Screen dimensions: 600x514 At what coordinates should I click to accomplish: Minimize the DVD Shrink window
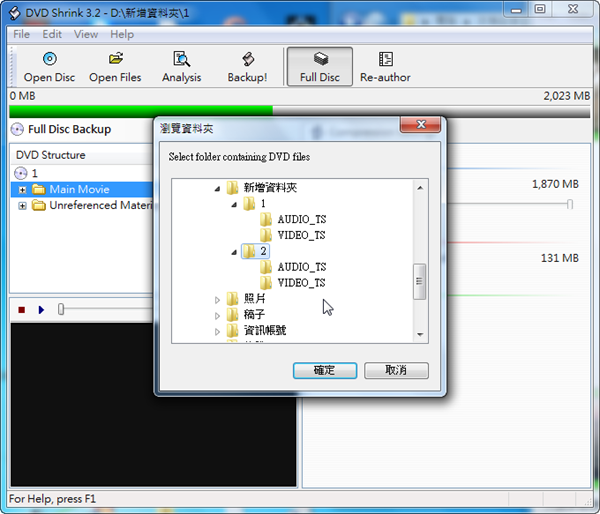coord(517,10)
